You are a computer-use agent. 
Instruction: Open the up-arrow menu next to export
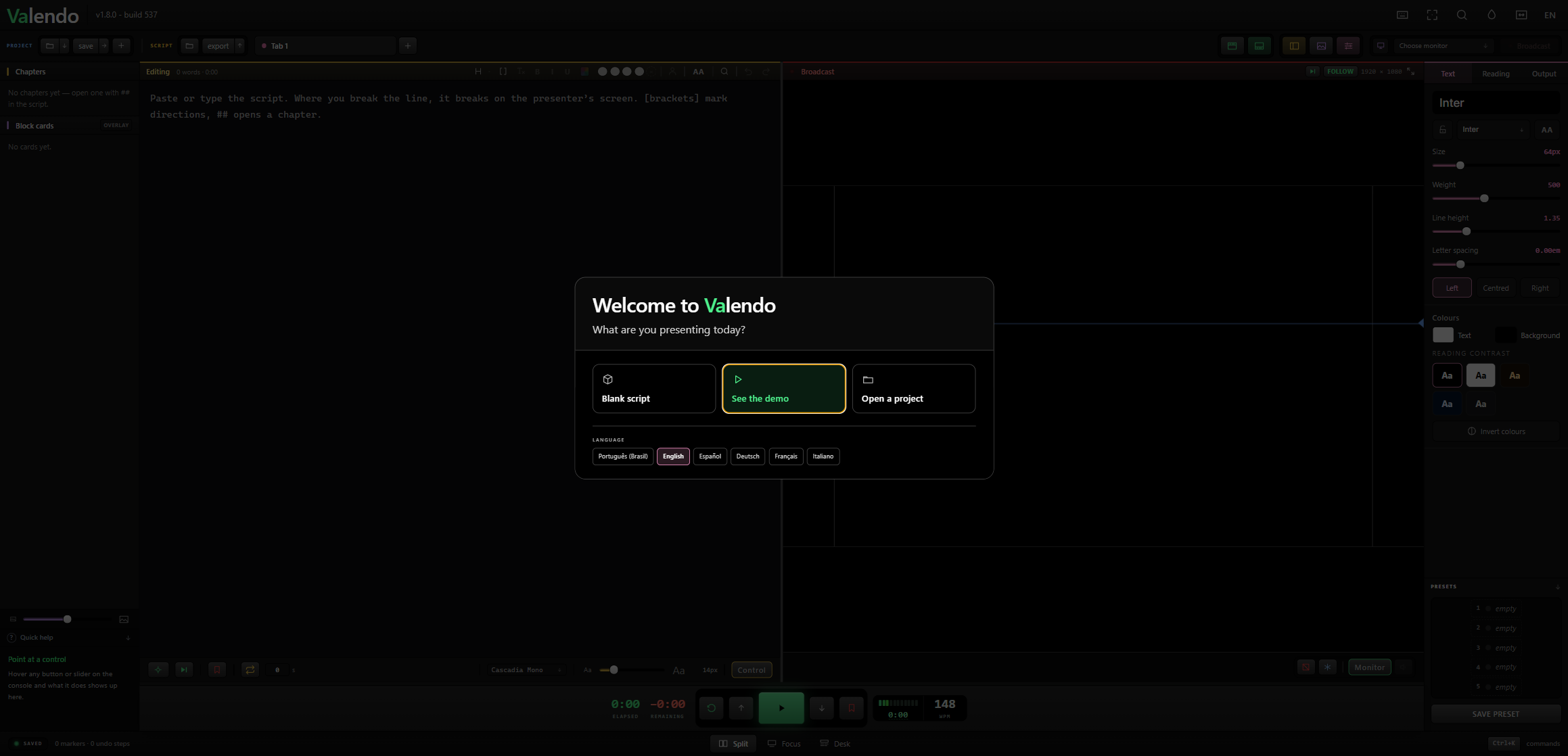pyautogui.click(x=239, y=46)
